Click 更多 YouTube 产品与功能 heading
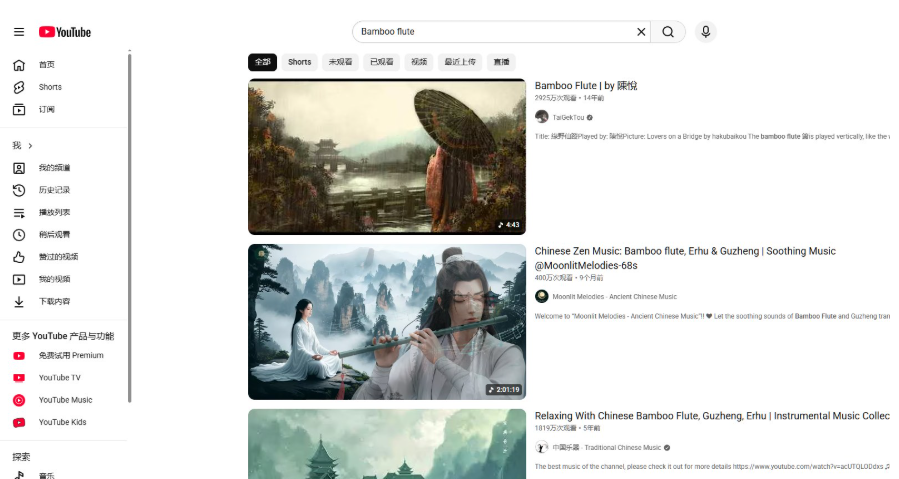The width and height of the screenshot is (899, 479). [63, 336]
